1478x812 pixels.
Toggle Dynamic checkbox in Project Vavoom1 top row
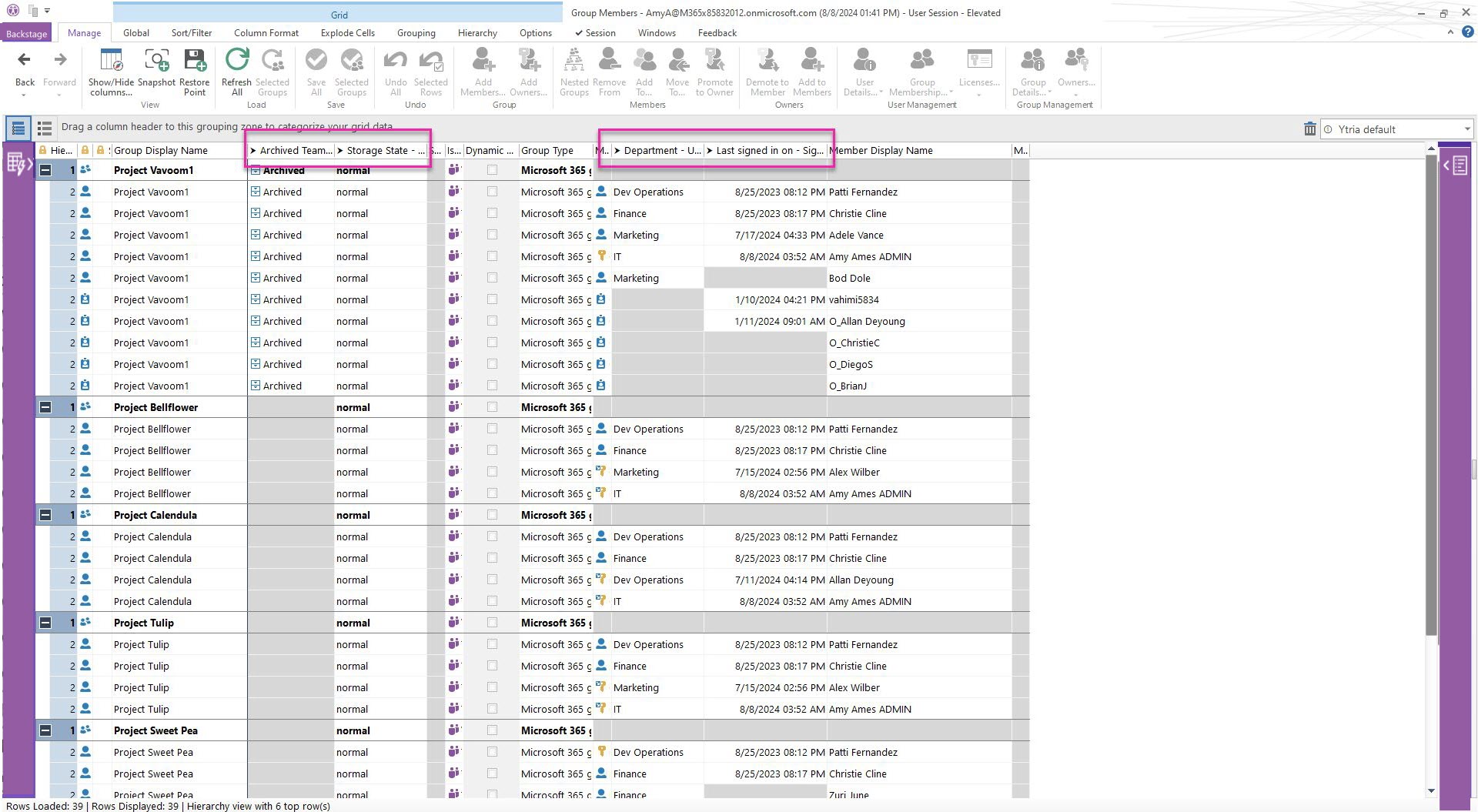tap(492, 170)
